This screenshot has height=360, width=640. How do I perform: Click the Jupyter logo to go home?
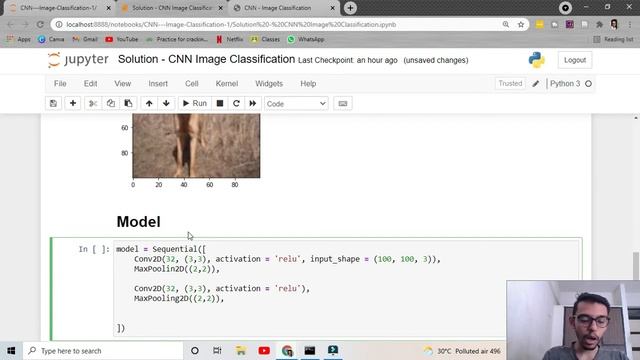78,60
